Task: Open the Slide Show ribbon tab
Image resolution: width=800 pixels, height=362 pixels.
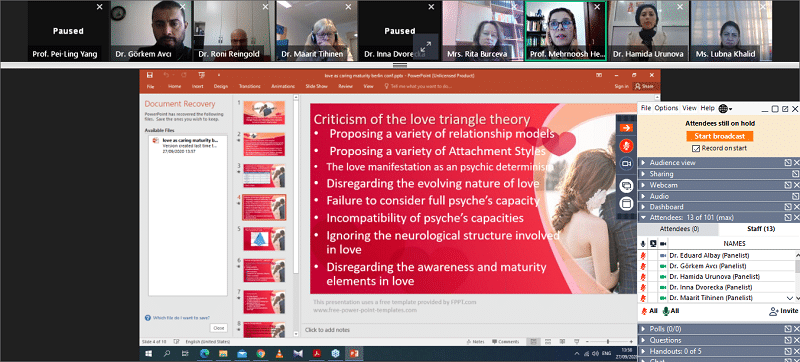Action: coord(316,87)
